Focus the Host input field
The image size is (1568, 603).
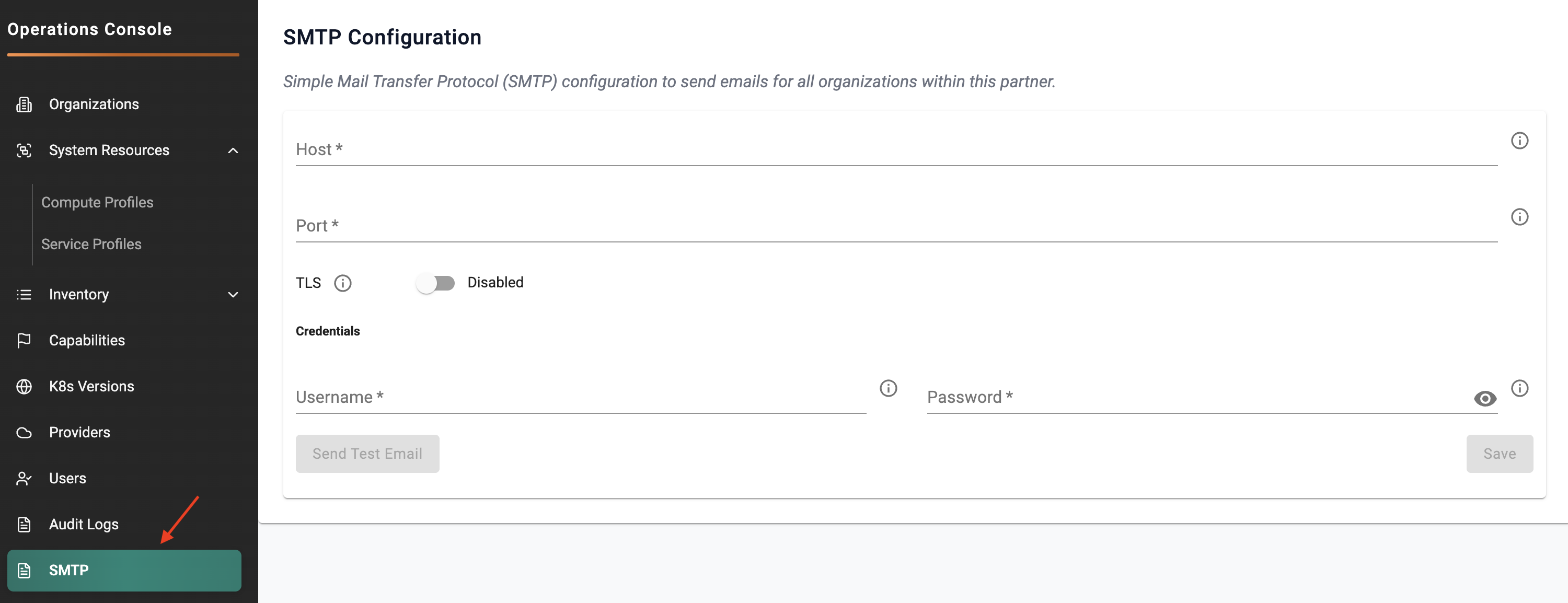click(x=896, y=149)
